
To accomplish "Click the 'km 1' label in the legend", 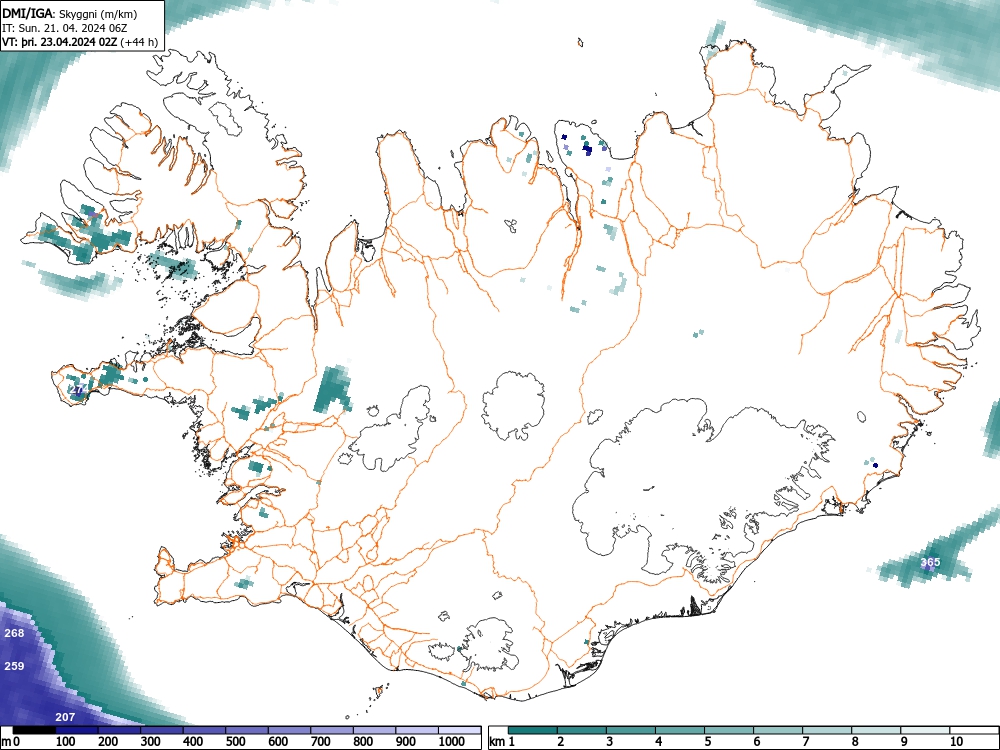I will point(503,742).
